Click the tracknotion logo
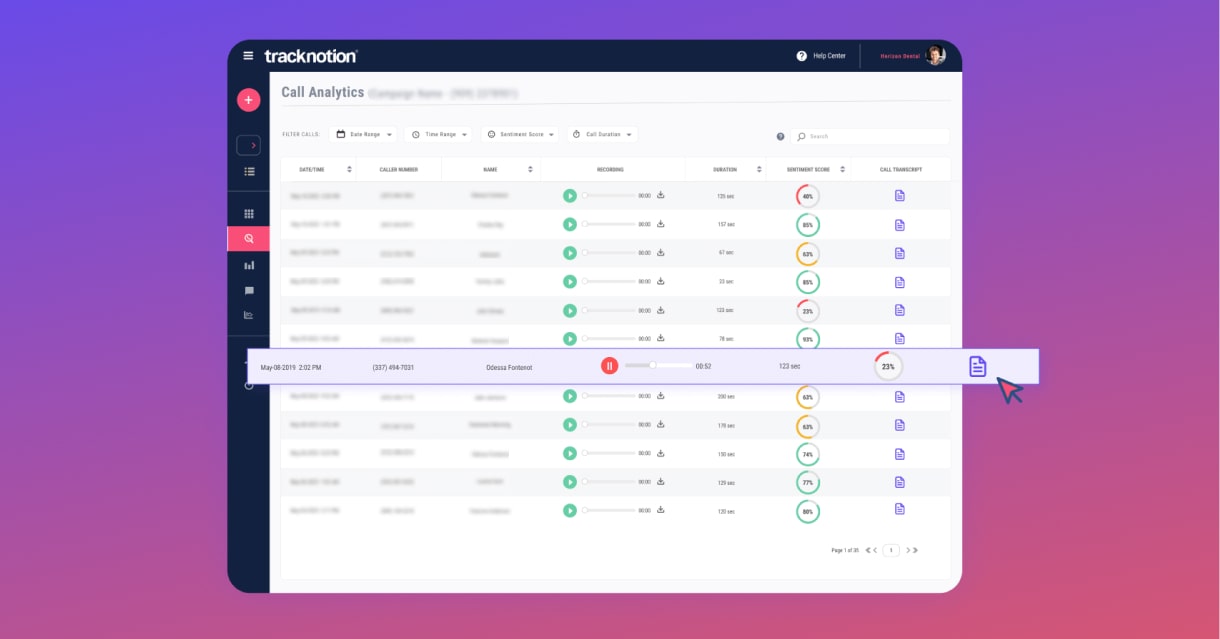The image size is (1220, 639). click(310, 56)
